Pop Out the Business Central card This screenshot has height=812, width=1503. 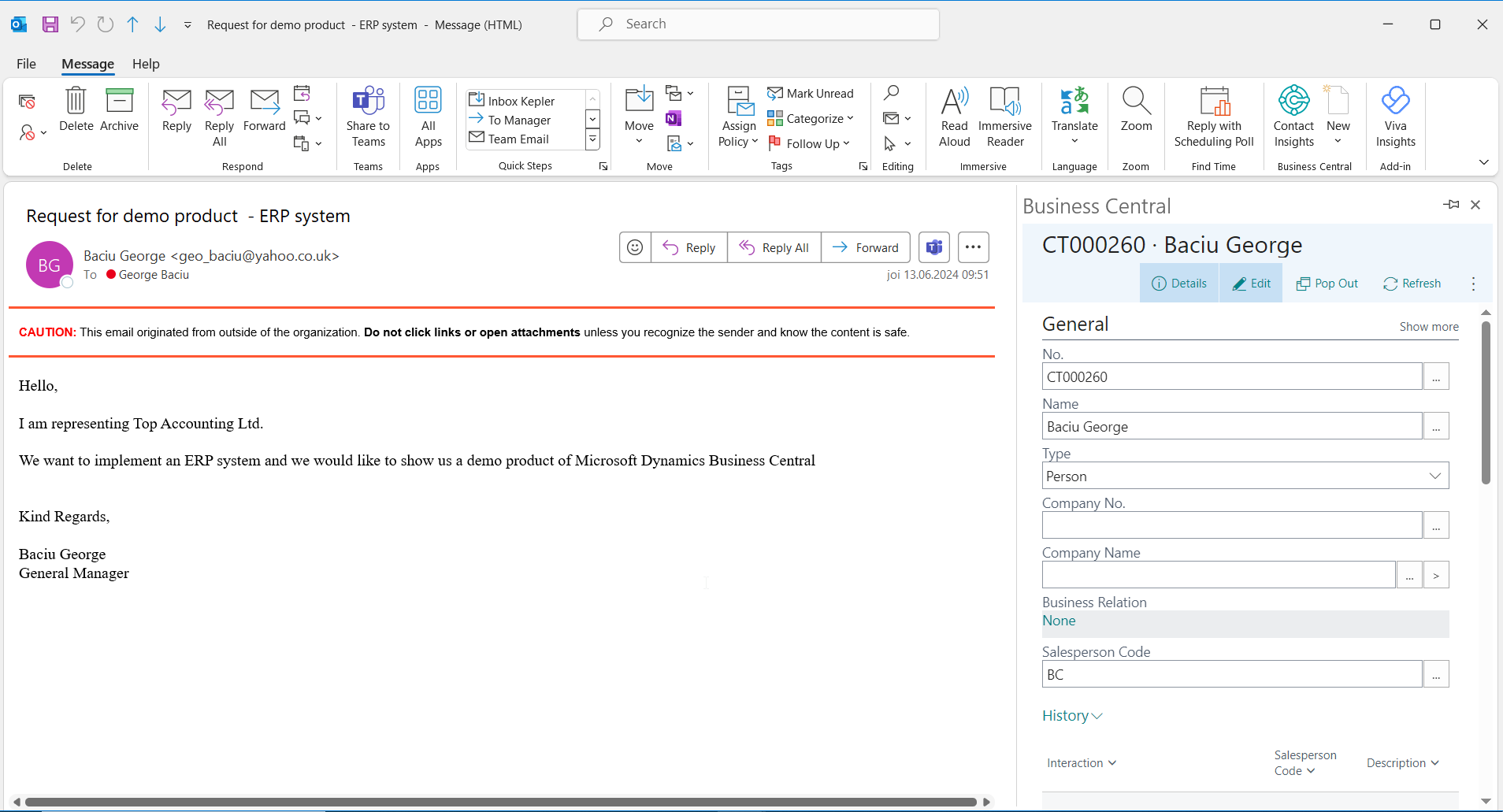coord(1327,284)
